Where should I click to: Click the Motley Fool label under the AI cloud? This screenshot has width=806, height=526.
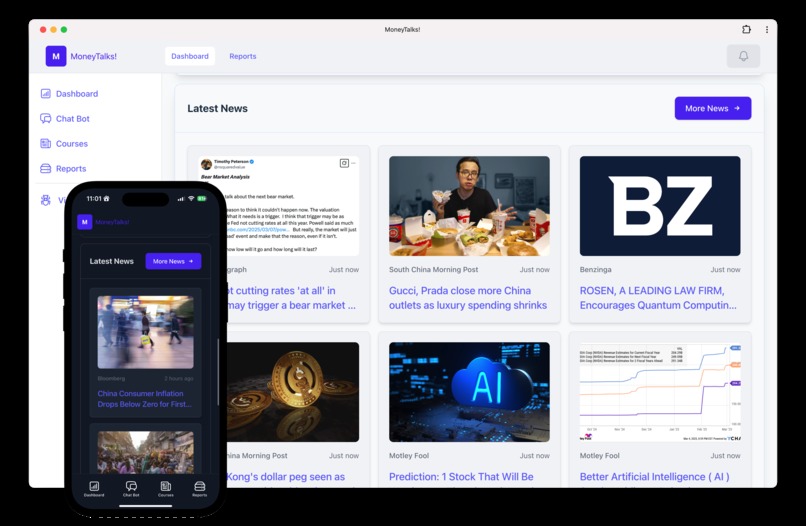[409, 456]
